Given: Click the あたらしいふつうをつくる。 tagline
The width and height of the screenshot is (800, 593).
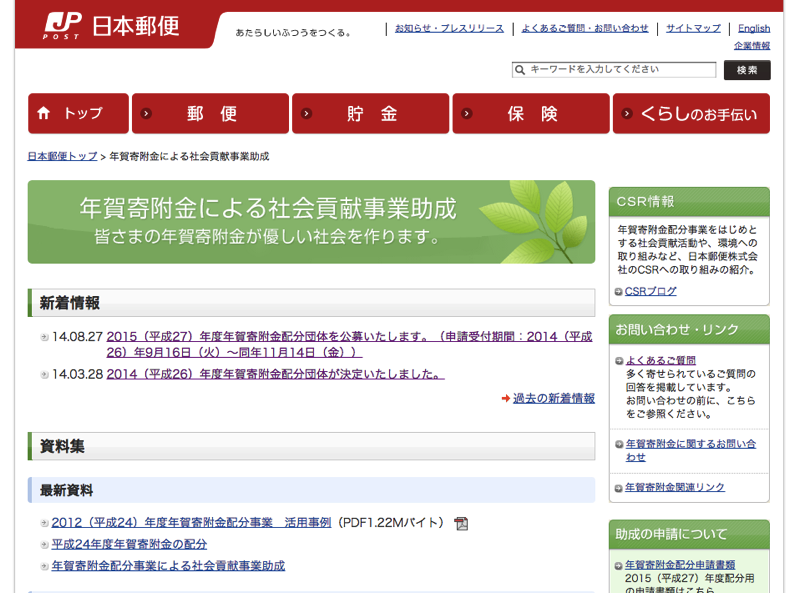Looking at the screenshot, I should (x=293, y=33).
